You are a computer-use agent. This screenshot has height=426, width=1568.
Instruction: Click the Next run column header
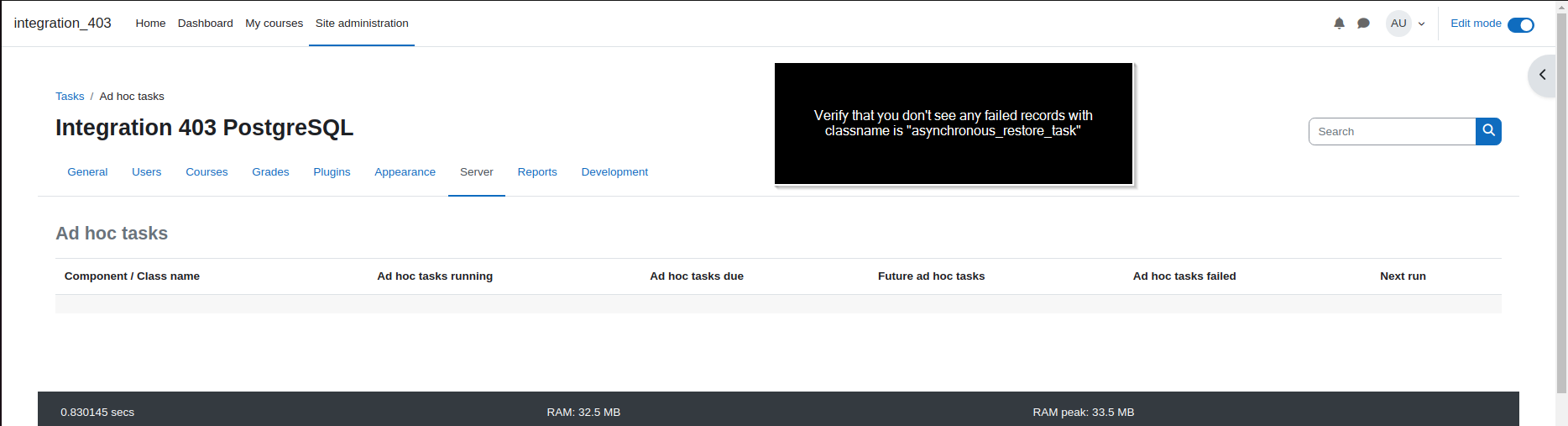[x=1403, y=276]
